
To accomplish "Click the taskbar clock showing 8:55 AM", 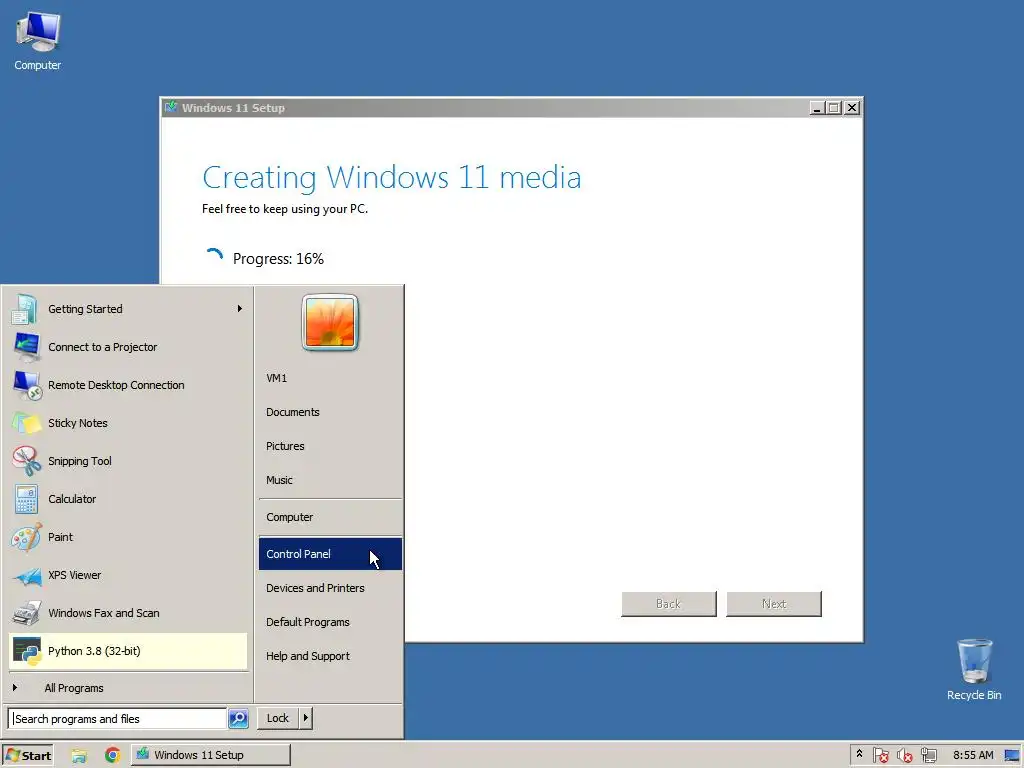I will 973,756.
